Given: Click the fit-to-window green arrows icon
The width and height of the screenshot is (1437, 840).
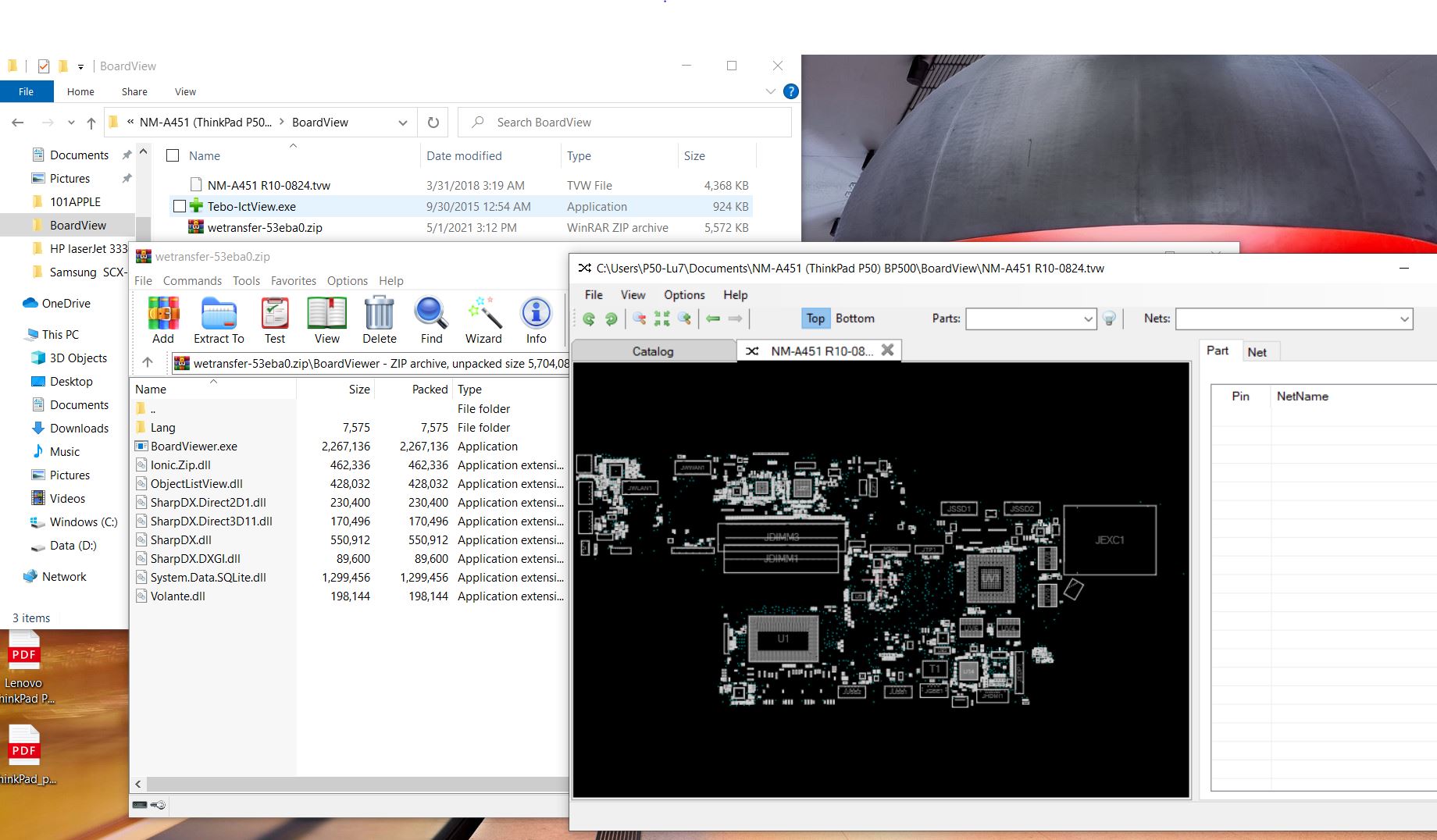Looking at the screenshot, I should click(x=661, y=319).
